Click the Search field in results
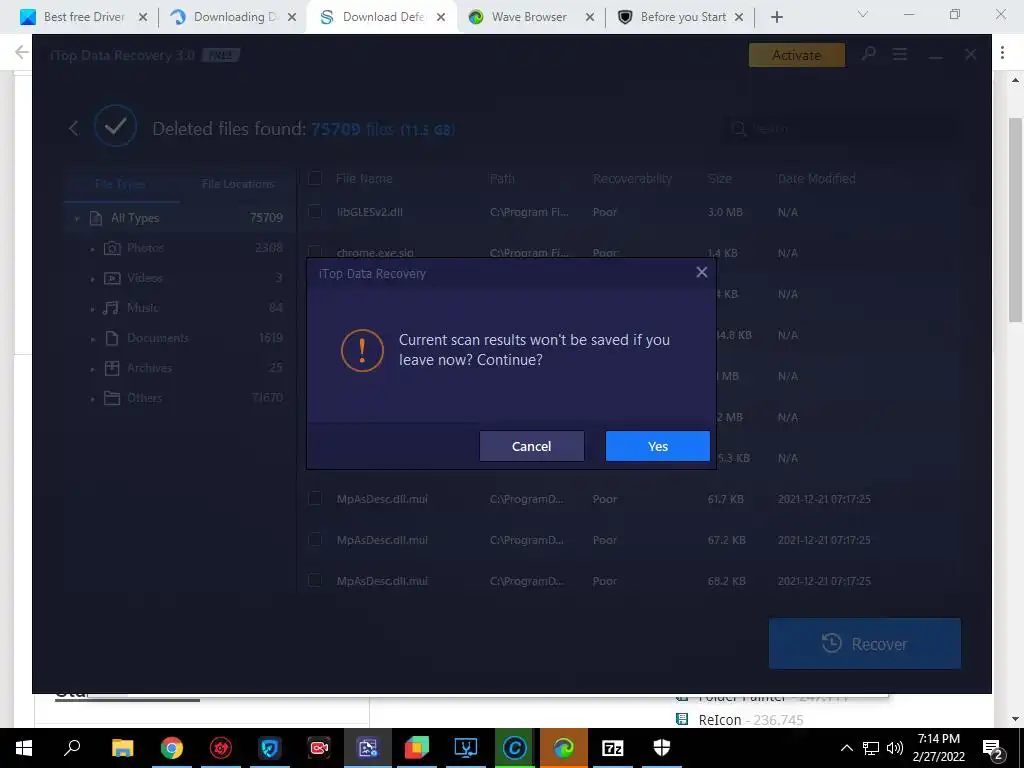This screenshot has width=1024, height=768. pos(842,129)
